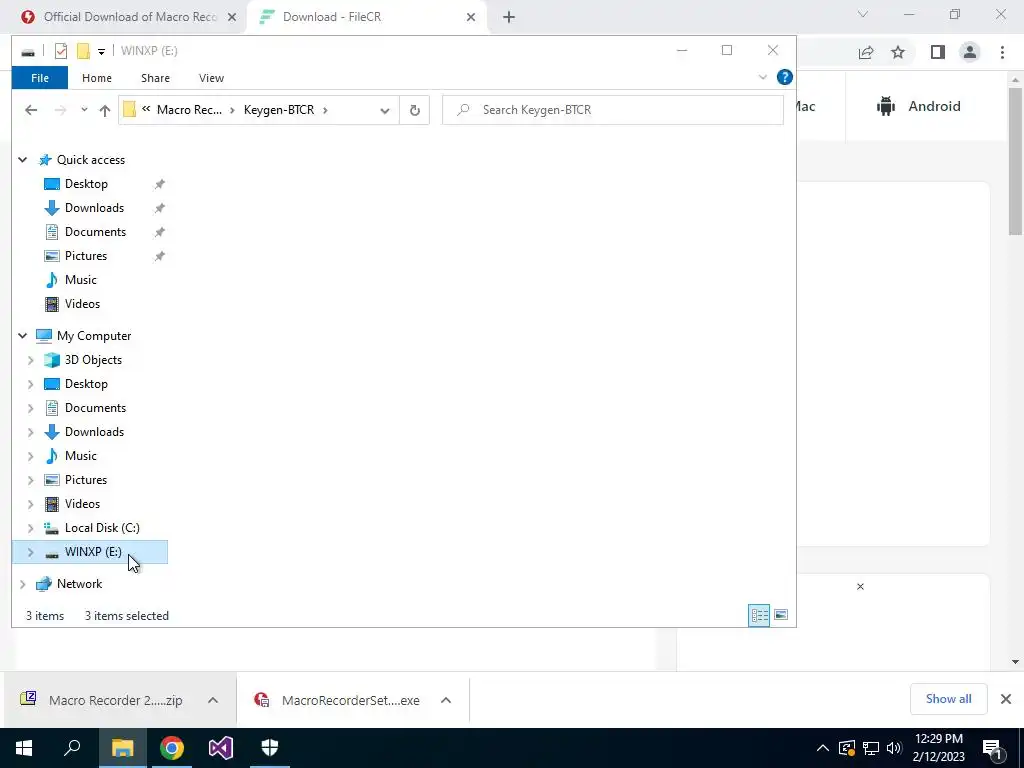
Task: Select Videos under Quick access
Action: point(82,304)
